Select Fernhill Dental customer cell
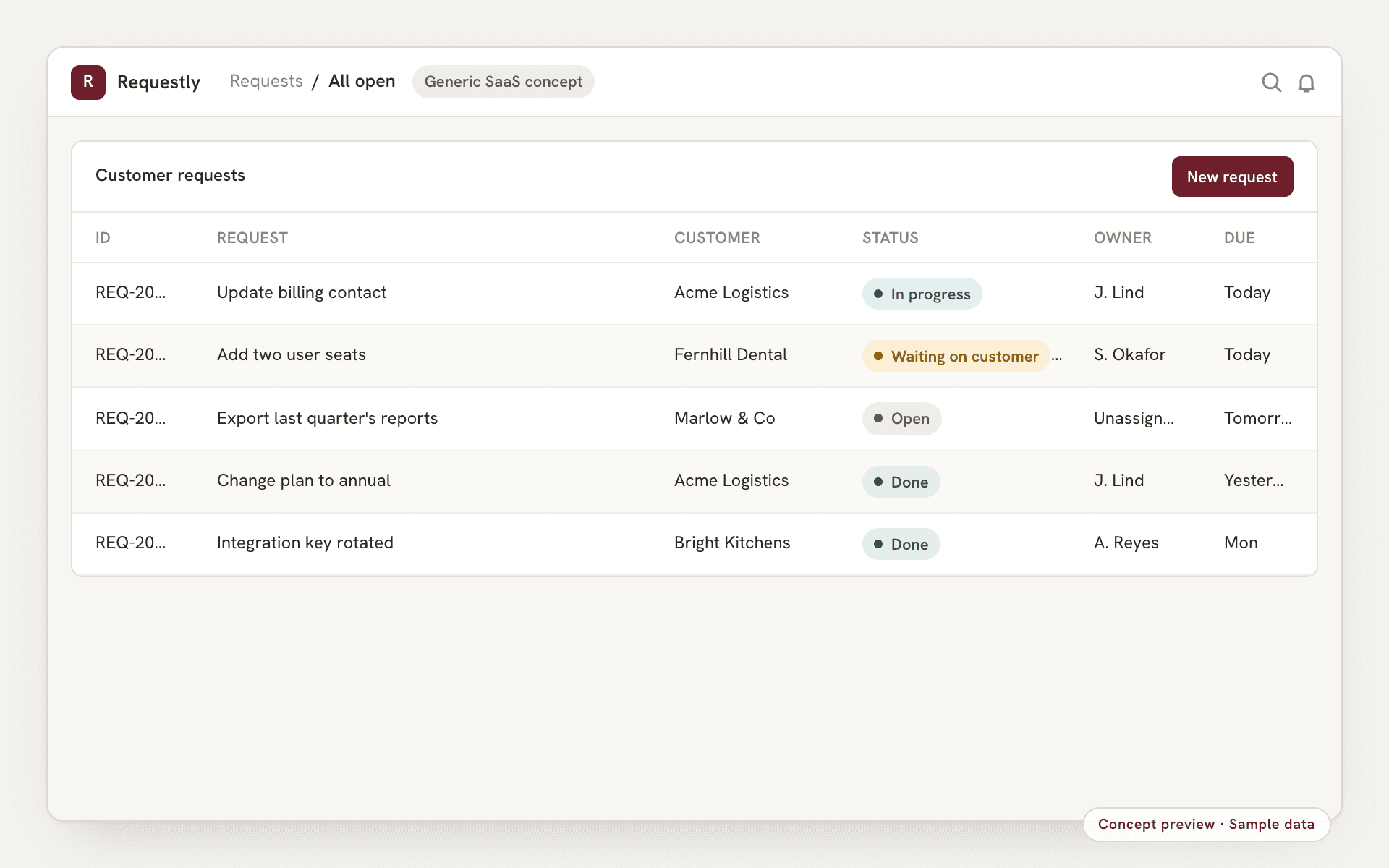Screen dimensions: 1389x868 pos(731,354)
